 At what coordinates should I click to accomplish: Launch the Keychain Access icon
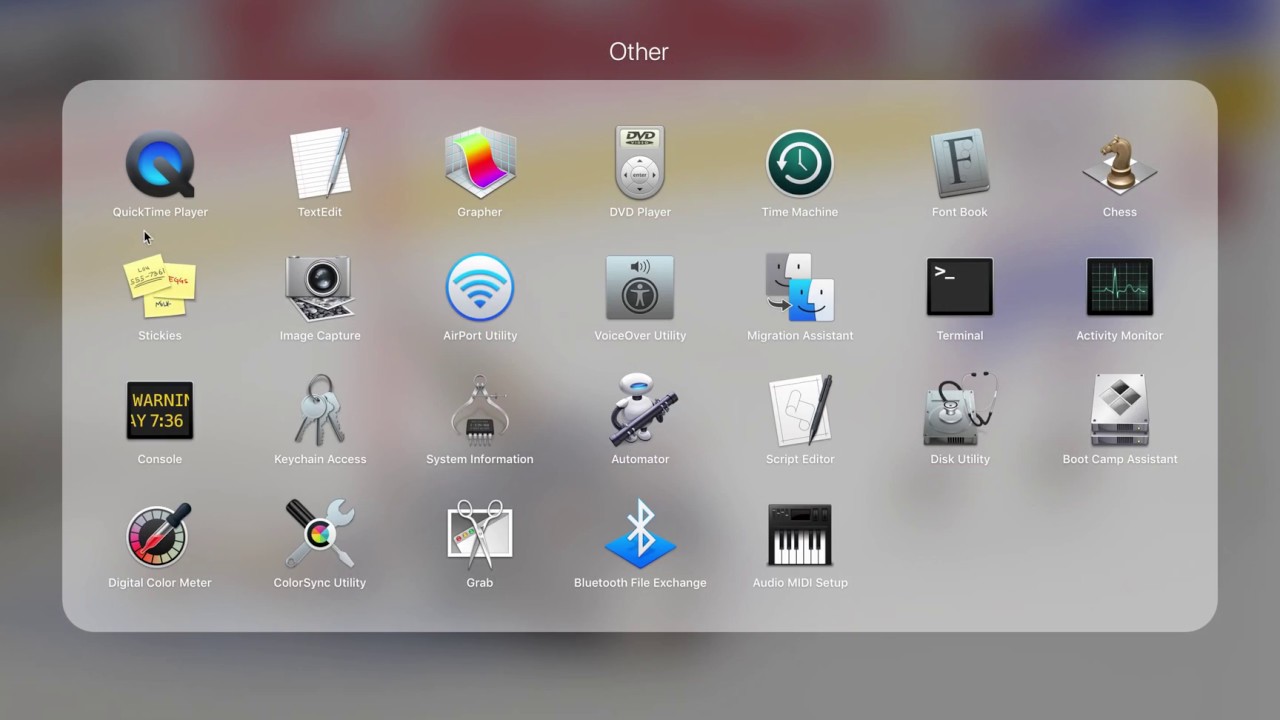[320, 410]
